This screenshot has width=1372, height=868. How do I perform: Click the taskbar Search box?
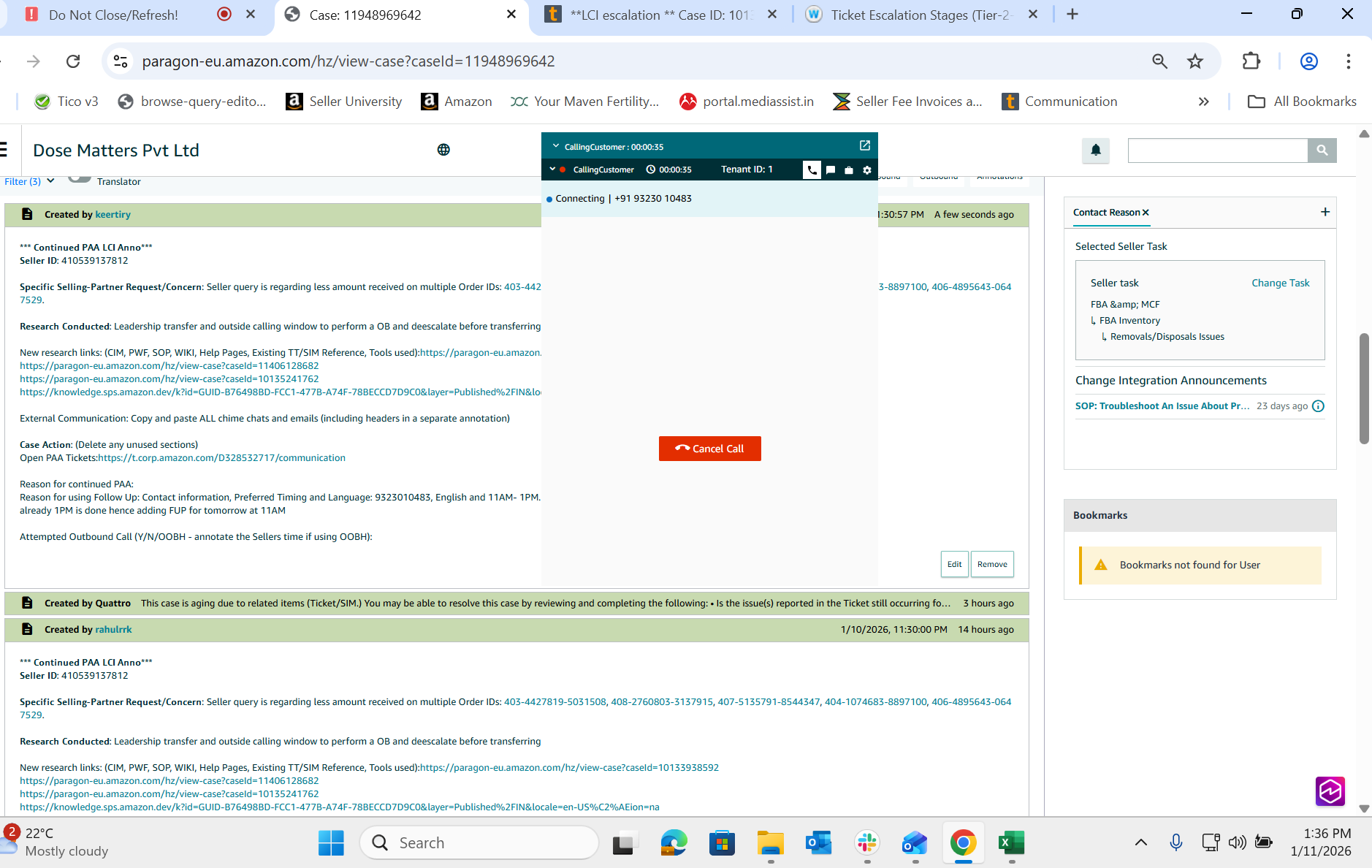coord(479,843)
